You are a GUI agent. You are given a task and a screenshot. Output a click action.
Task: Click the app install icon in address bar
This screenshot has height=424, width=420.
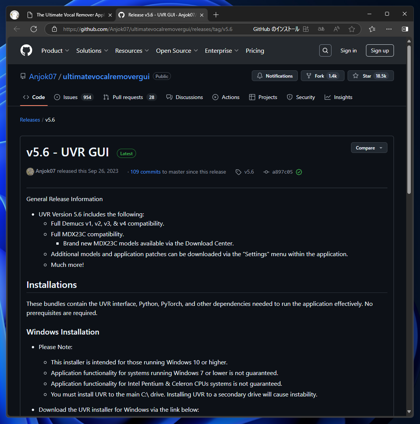point(306,29)
